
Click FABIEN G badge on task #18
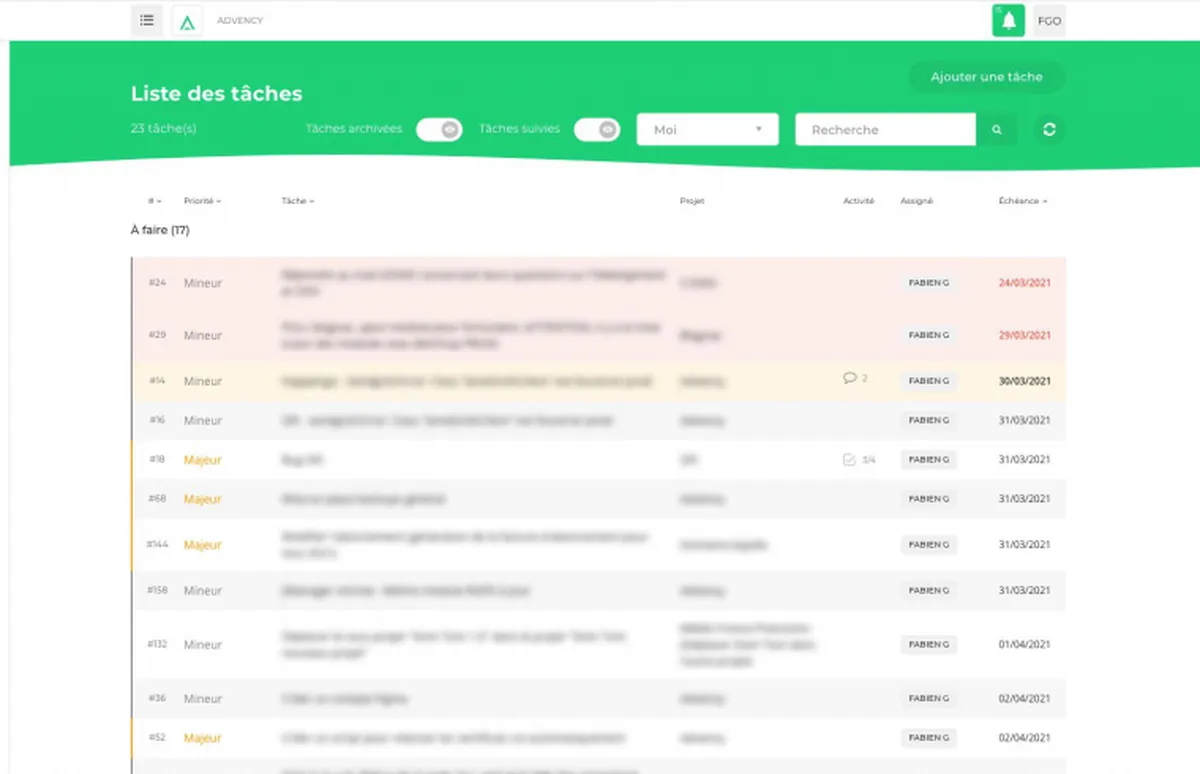tap(928, 460)
